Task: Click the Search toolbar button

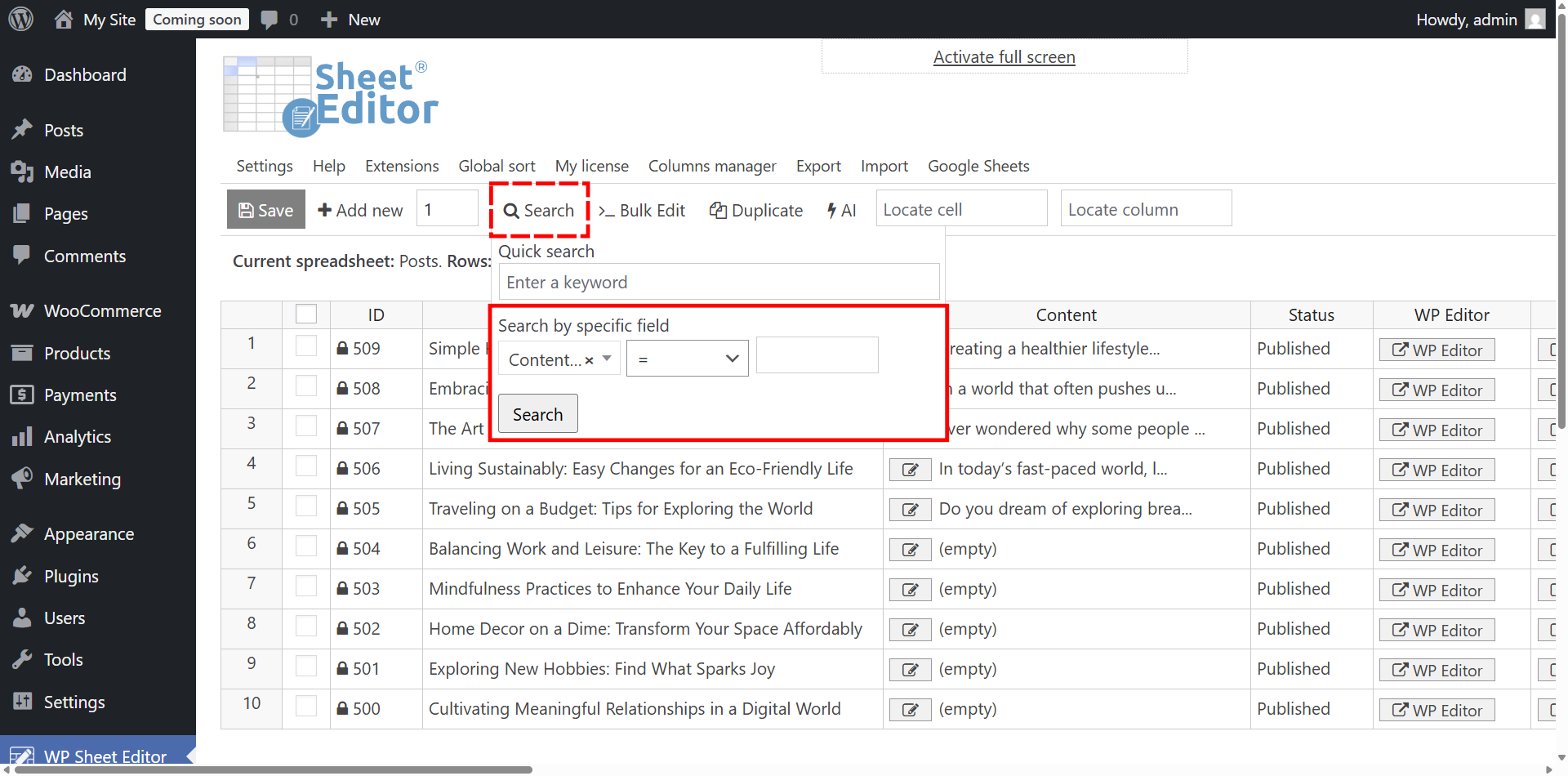Action: pyautogui.click(x=539, y=210)
